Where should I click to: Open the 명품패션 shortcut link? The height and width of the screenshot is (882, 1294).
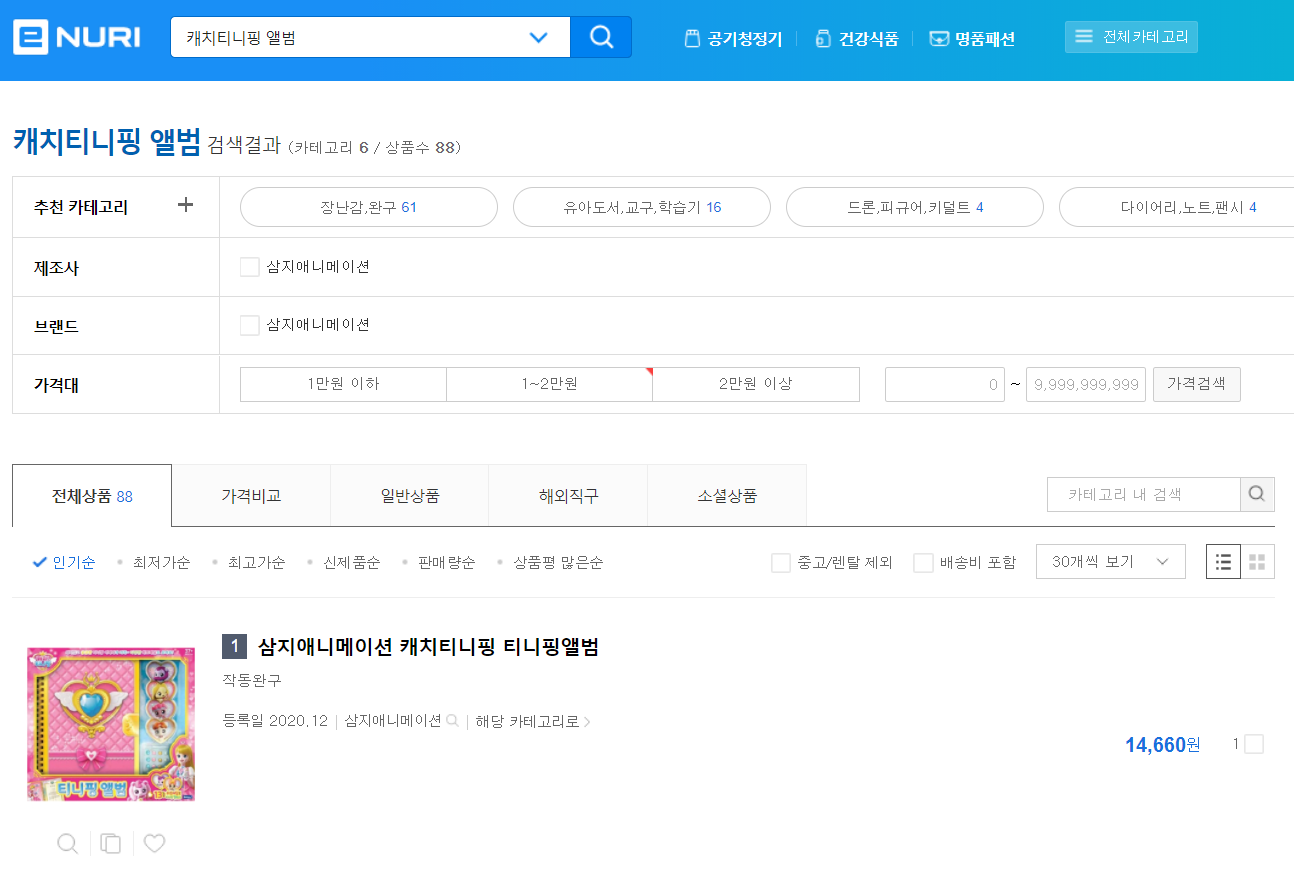[x=972, y=39]
